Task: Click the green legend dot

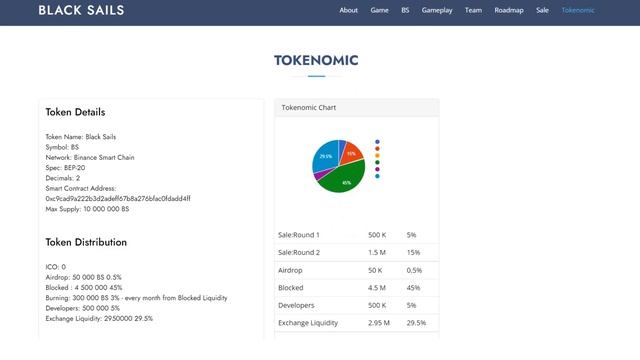Action: [377, 162]
